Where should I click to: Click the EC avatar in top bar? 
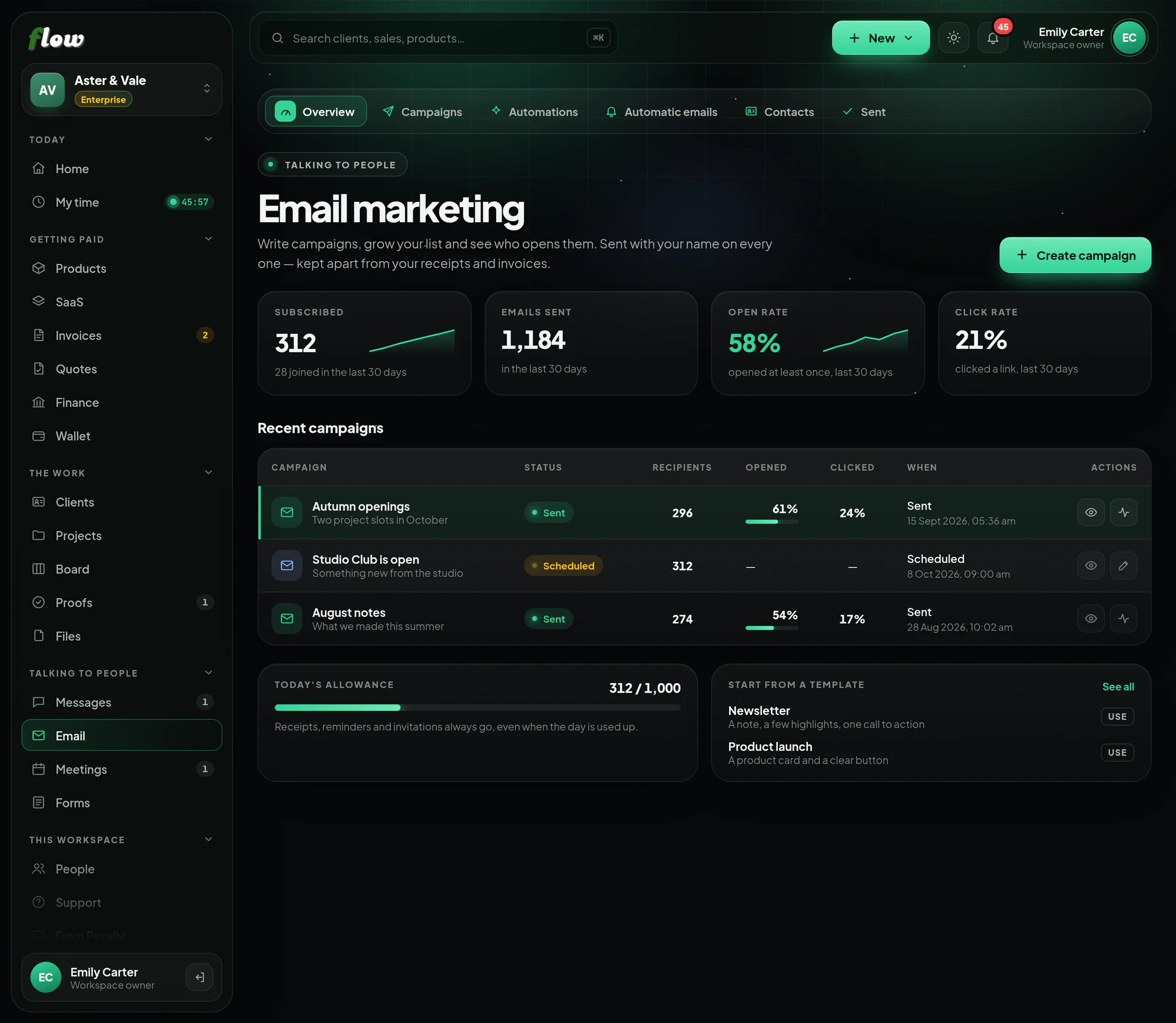(x=1129, y=38)
